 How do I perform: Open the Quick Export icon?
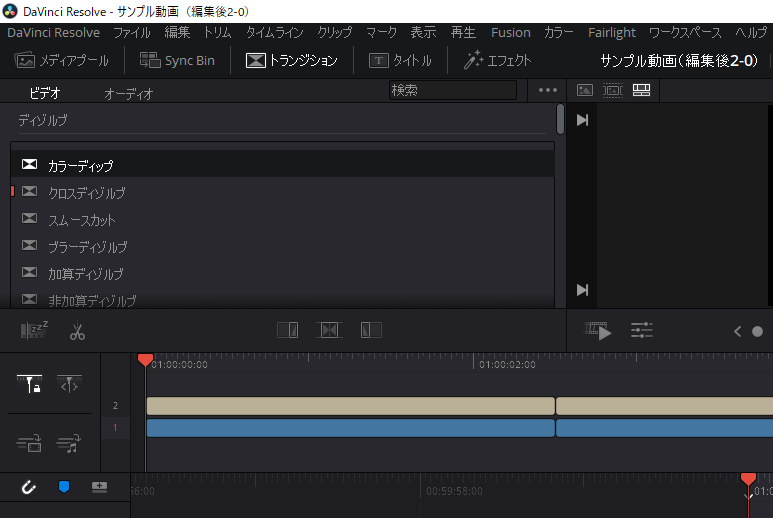pyautogui.click(x=598, y=331)
